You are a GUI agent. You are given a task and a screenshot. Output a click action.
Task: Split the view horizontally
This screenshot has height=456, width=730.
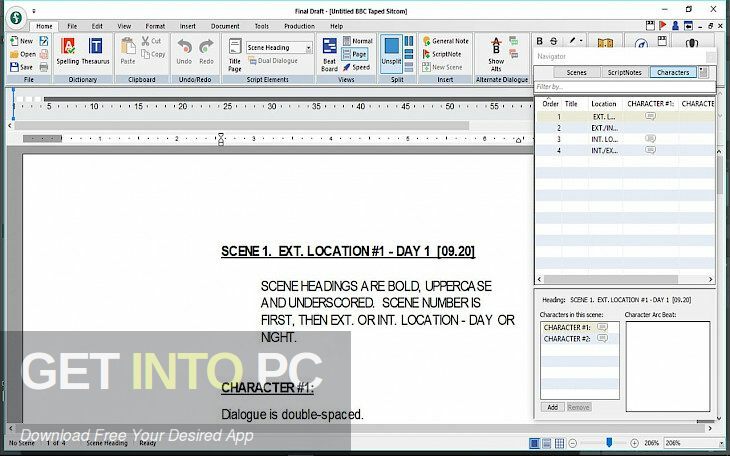(409, 54)
